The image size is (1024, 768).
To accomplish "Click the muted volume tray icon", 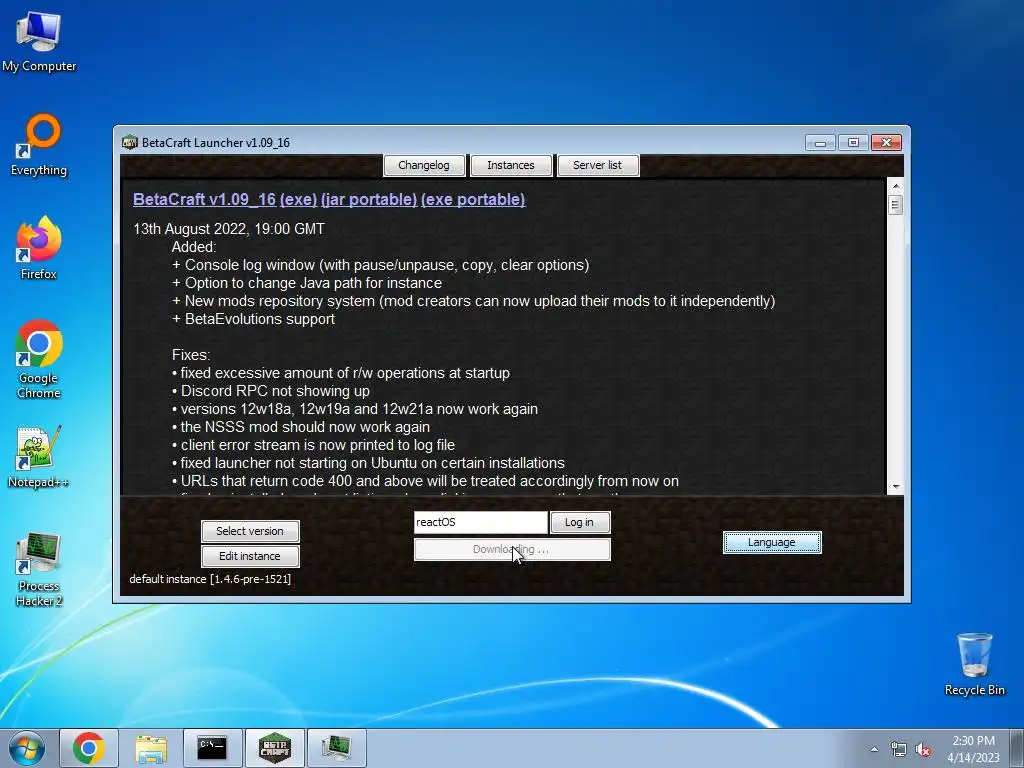I will tap(923, 750).
